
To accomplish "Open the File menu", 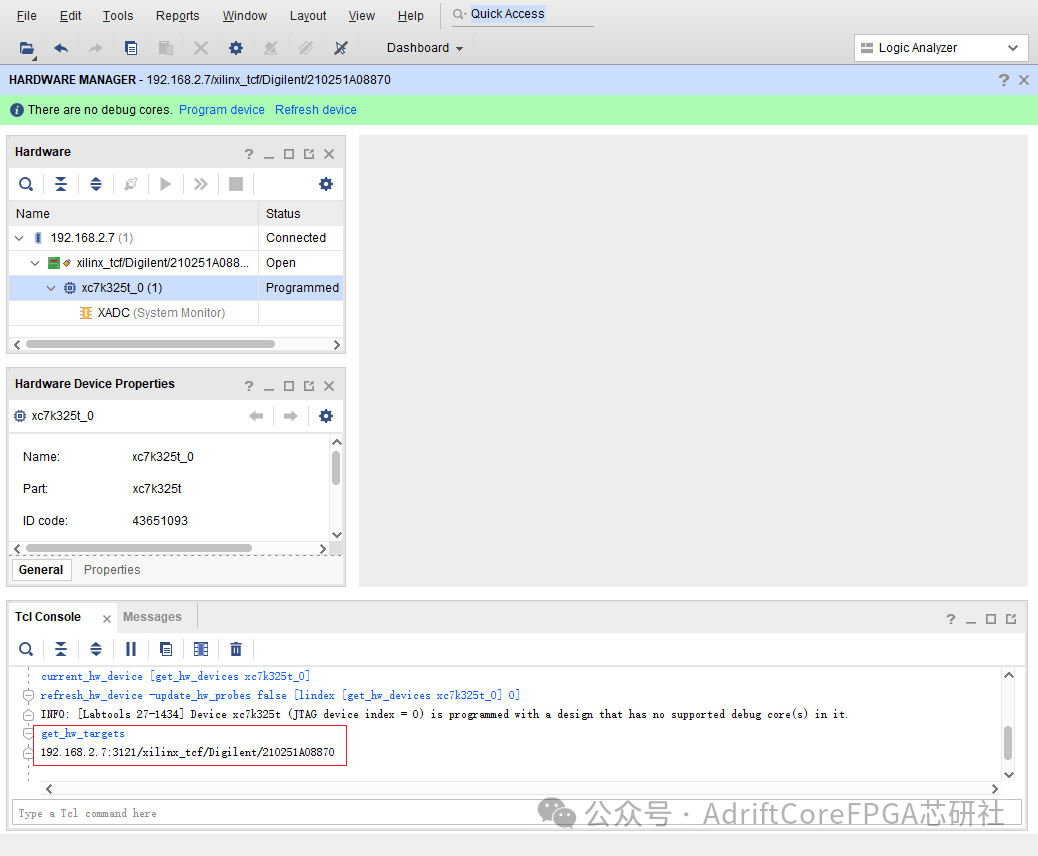I will click(x=26, y=15).
